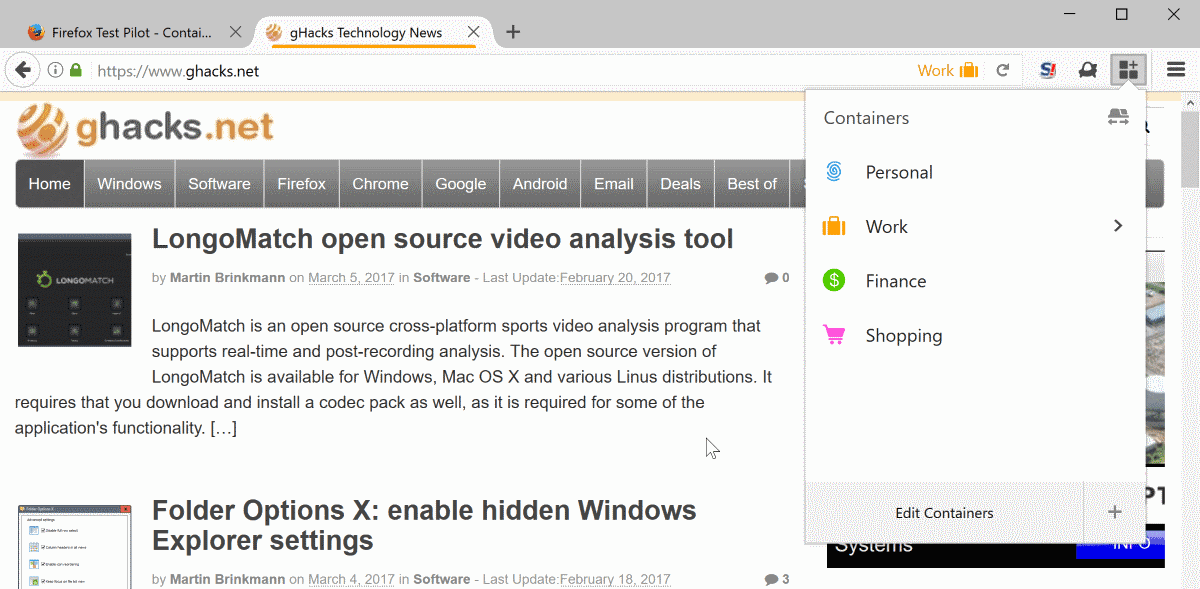Viewport: 1200px width, 589px height.
Task: Select the Shopping container
Action: pos(903,336)
